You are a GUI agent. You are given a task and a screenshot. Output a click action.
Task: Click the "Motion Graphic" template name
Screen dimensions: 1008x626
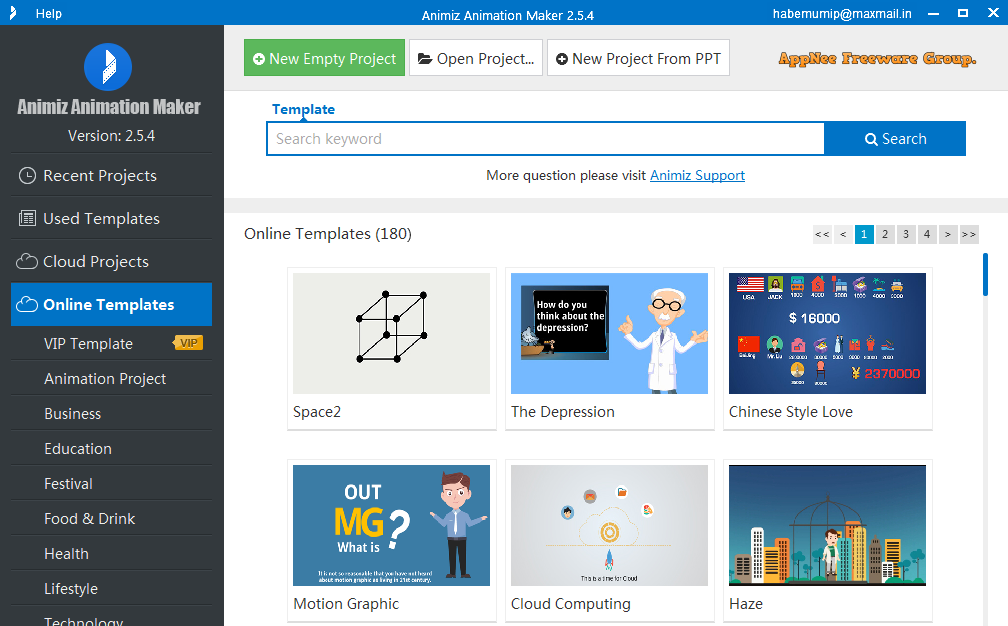tap(346, 604)
